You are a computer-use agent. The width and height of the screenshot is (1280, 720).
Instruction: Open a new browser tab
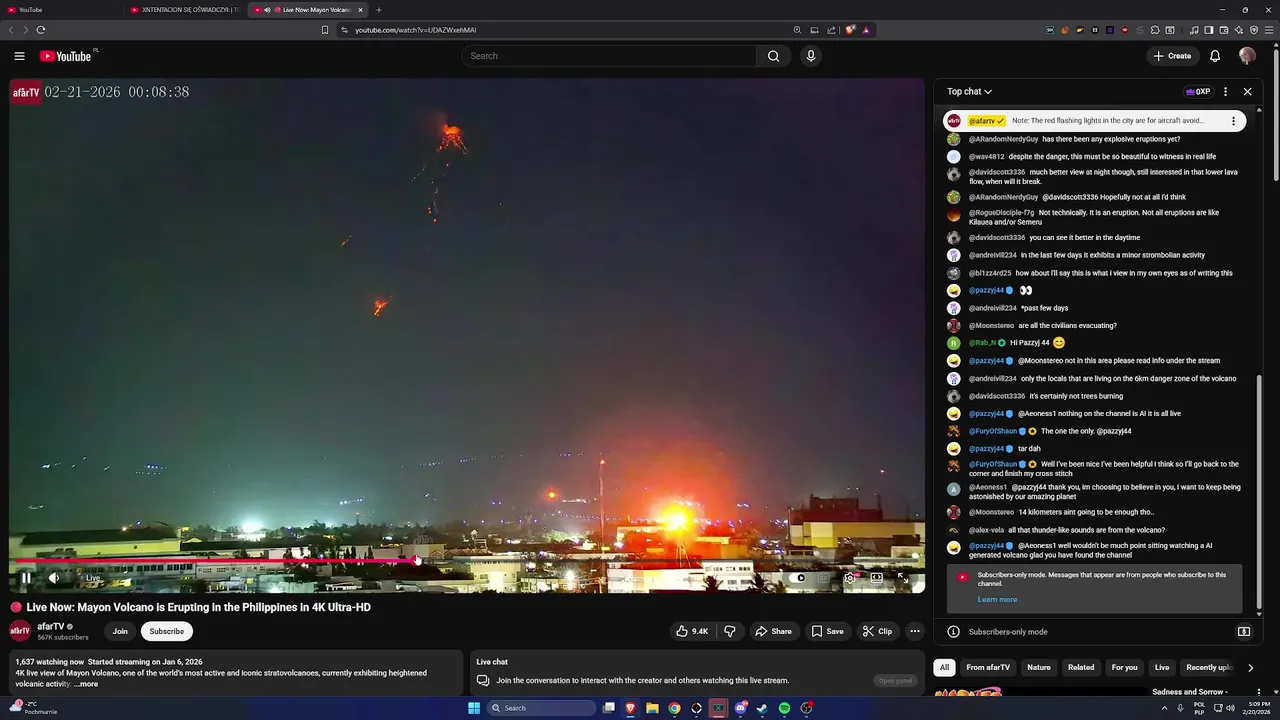[378, 10]
